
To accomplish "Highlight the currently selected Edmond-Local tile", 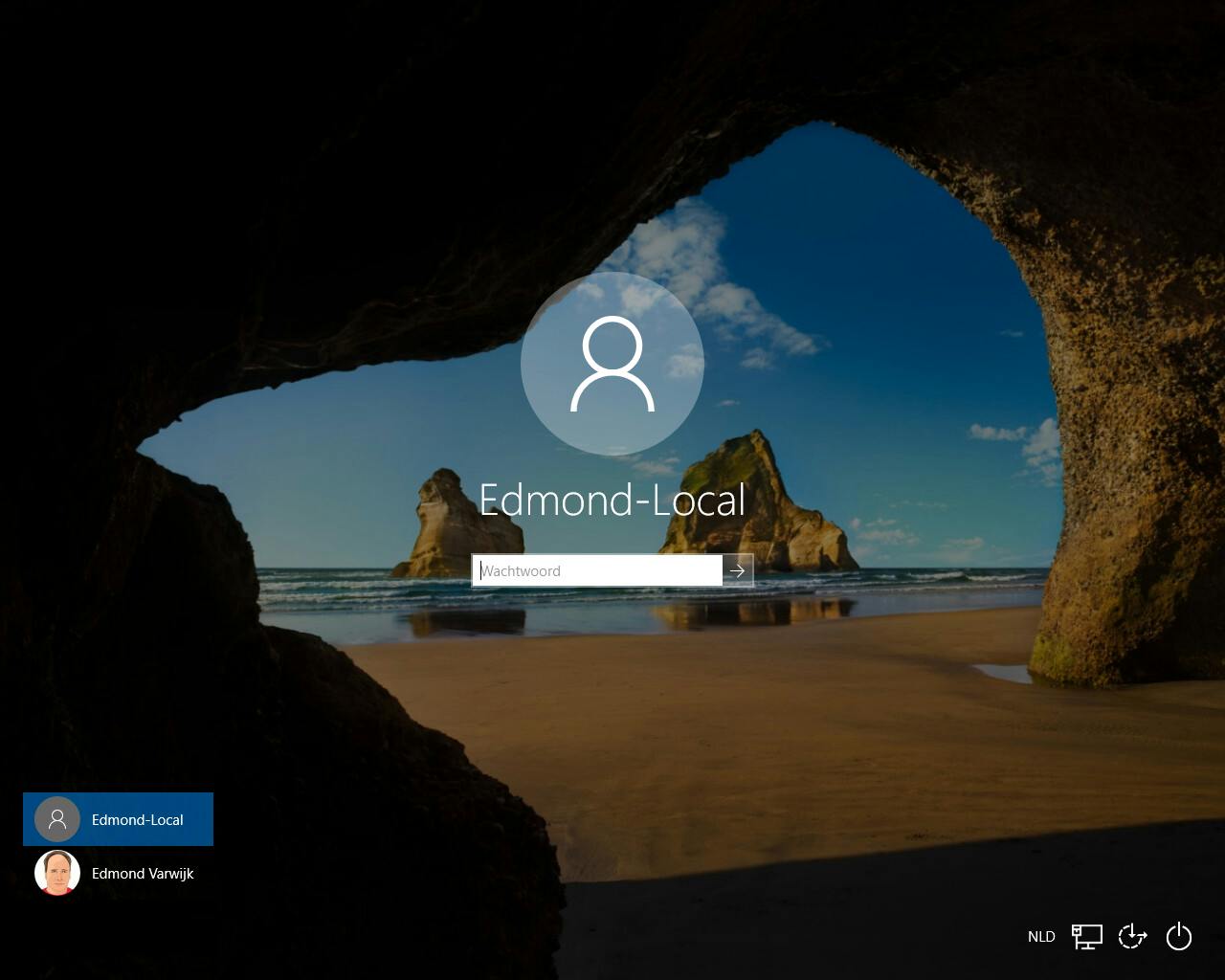I will (x=118, y=819).
